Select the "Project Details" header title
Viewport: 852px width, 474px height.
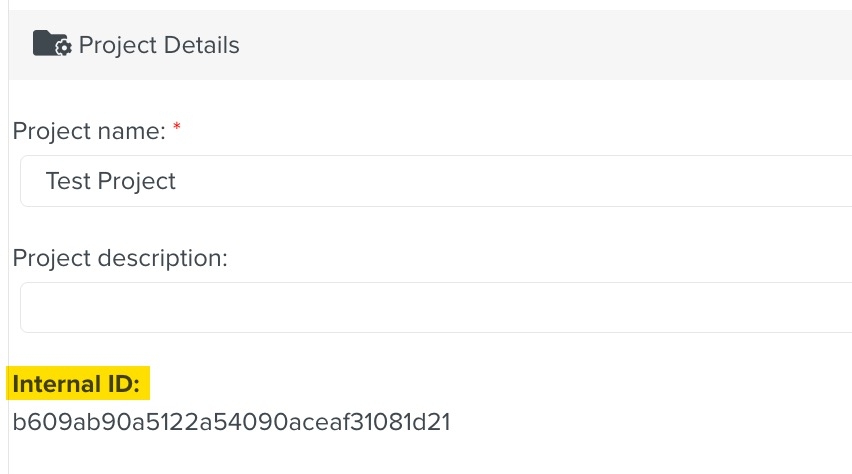(x=159, y=45)
